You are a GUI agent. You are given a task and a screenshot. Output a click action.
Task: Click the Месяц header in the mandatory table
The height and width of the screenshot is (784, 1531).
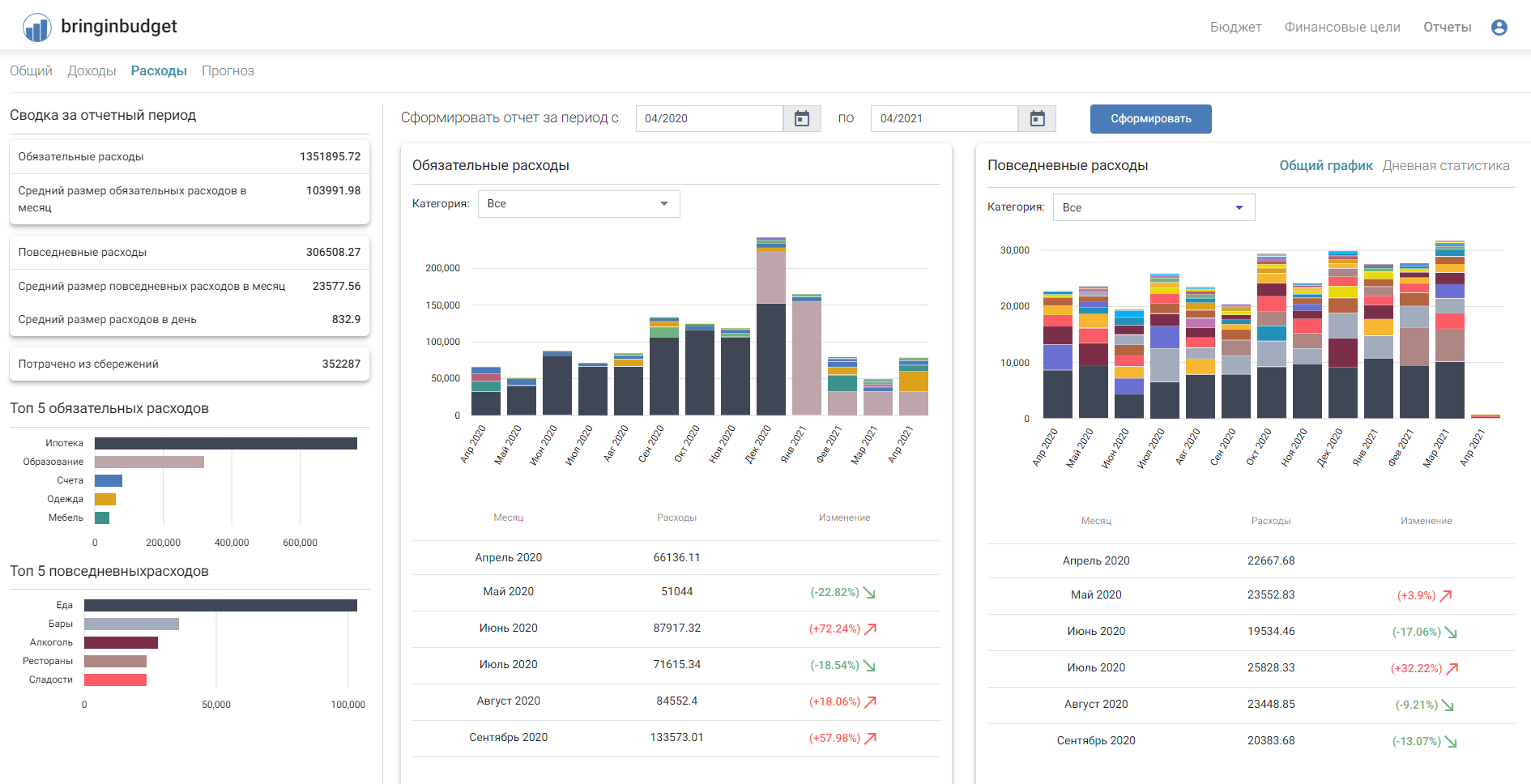(x=509, y=518)
